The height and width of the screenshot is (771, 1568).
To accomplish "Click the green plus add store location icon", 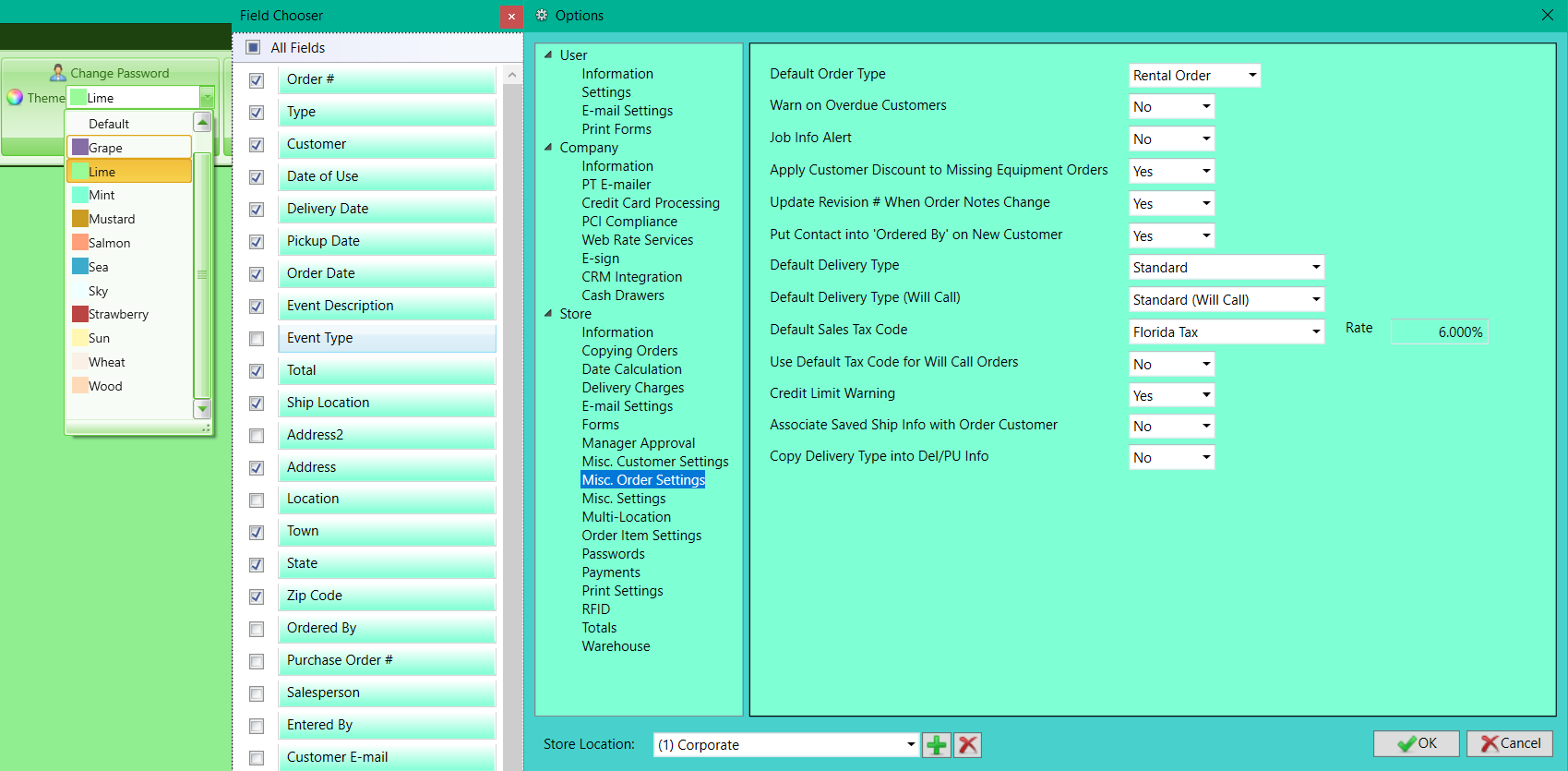I will pyautogui.click(x=937, y=745).
